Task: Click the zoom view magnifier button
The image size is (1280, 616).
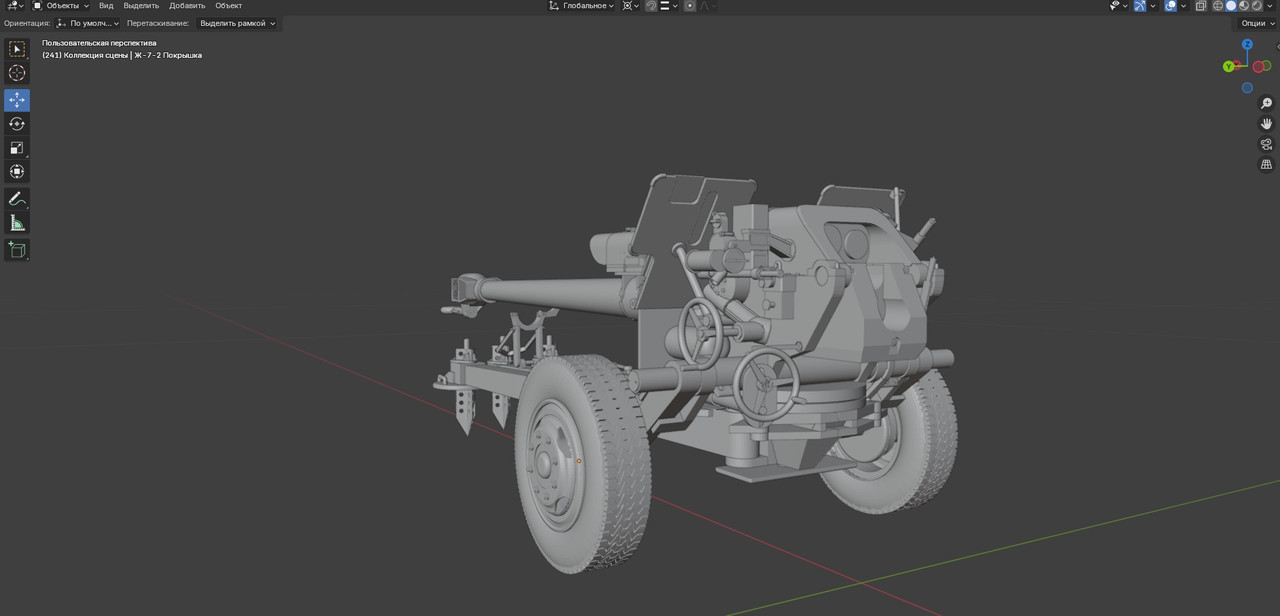Action: 1266,104
